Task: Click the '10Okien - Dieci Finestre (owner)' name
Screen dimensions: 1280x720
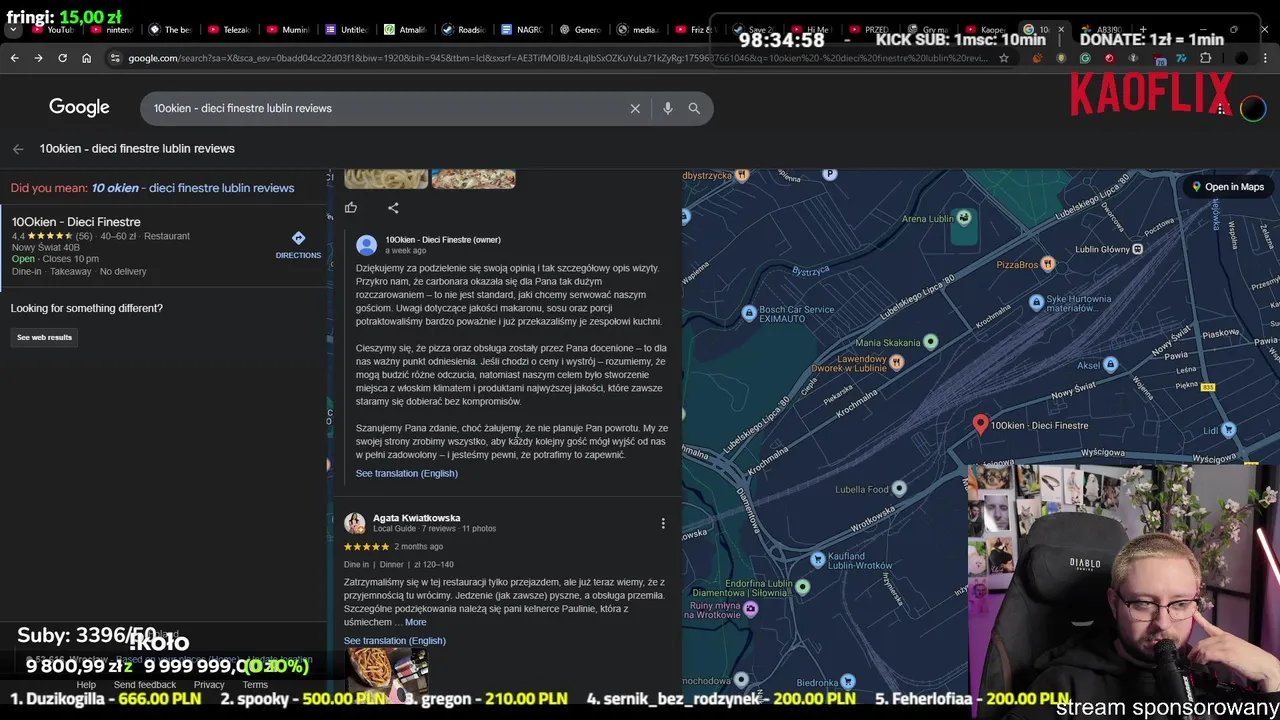Action: (x=443, y=240)
